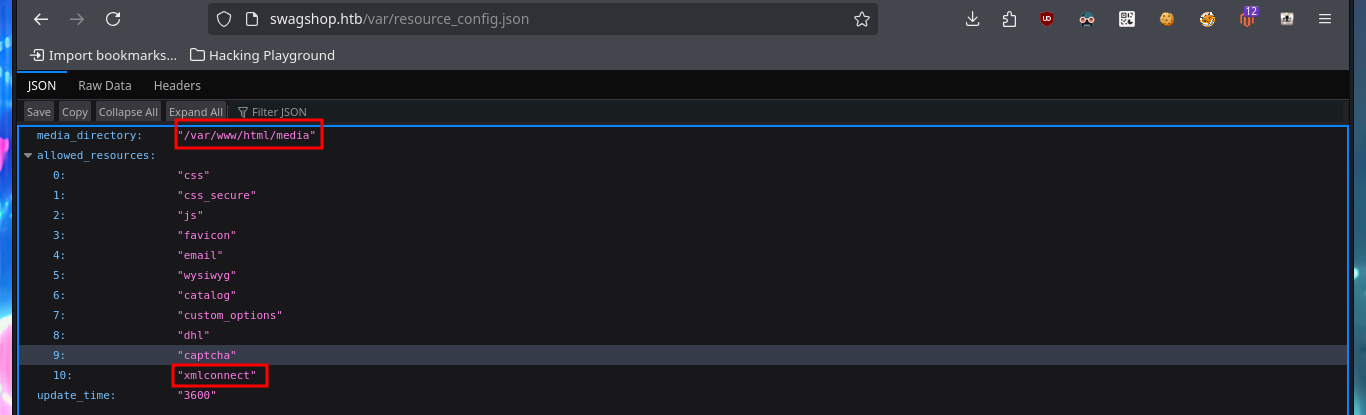Open the QR code extension icon
This screenshot has height=415, width=1366.
[1127, 19]
